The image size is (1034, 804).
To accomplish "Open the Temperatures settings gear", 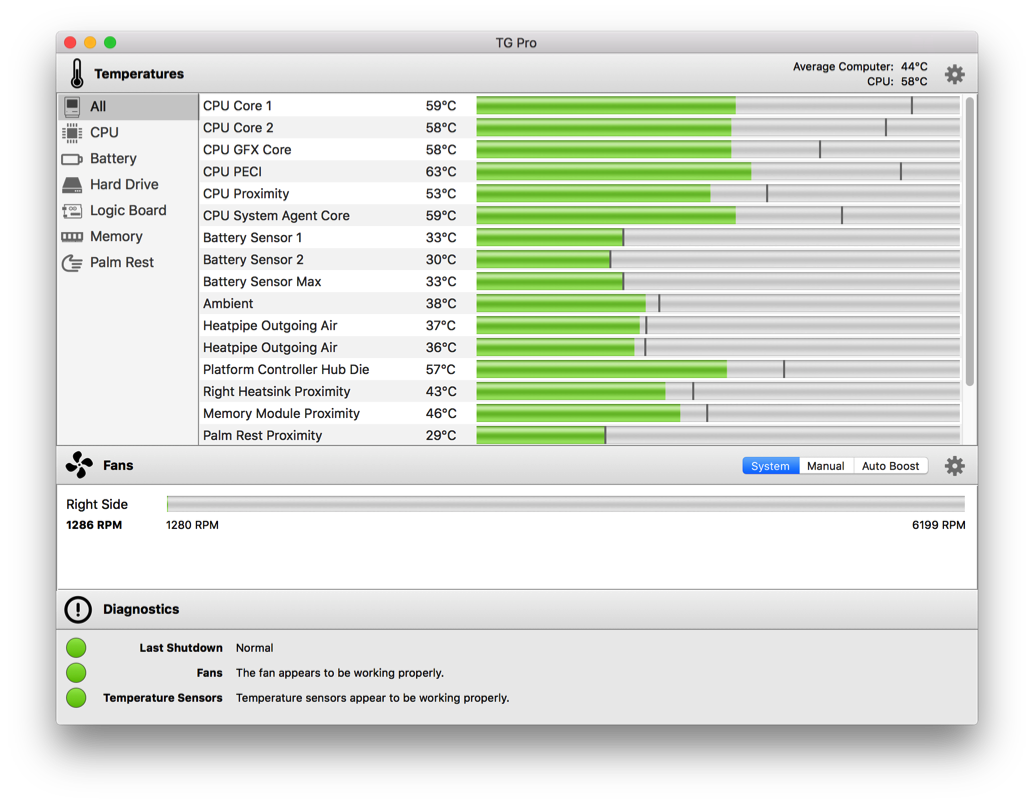I will [x=954, y=74].
